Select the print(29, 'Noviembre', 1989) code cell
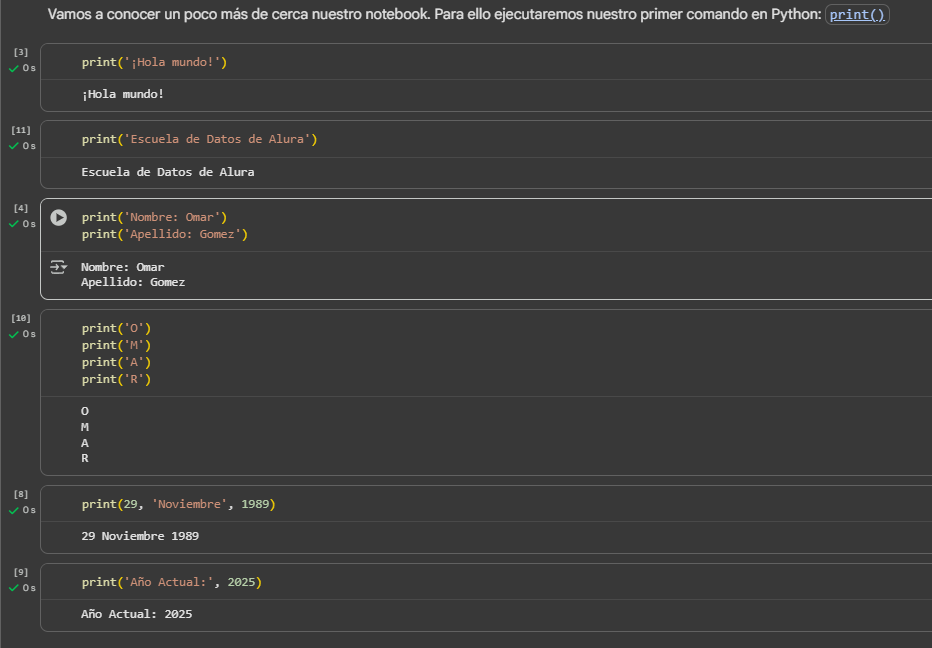 click(178, 504)
